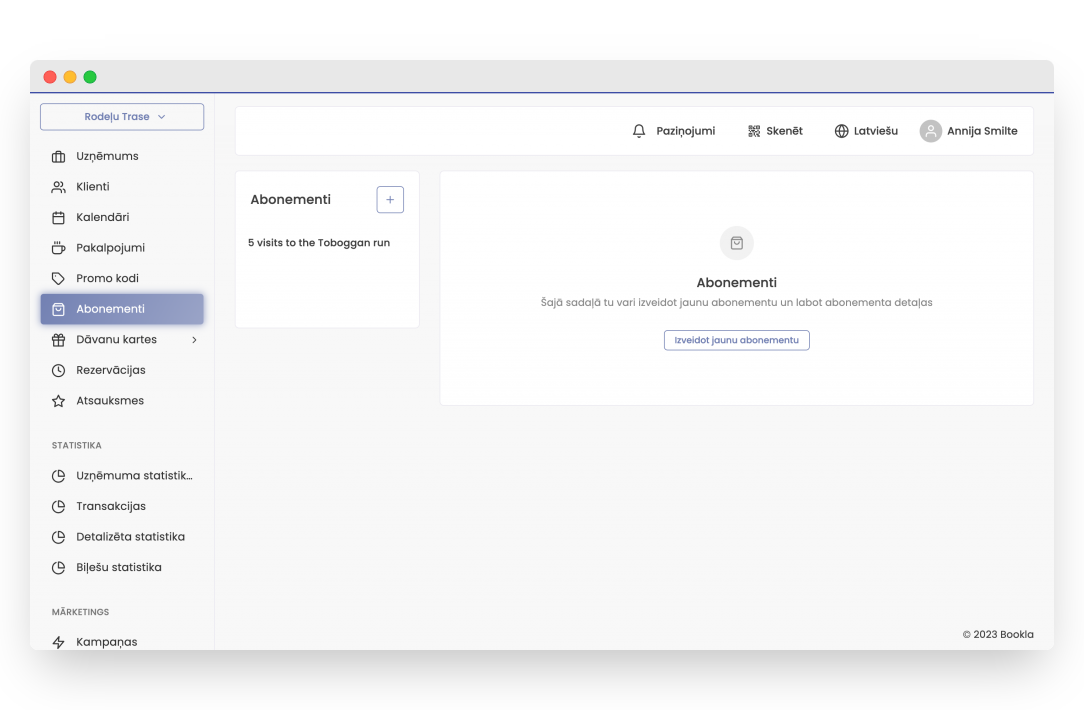Open Detalizēta statistika page
Image resolution: width=1084 pixels, height=710 pixels.
click(x=130, y=537)
